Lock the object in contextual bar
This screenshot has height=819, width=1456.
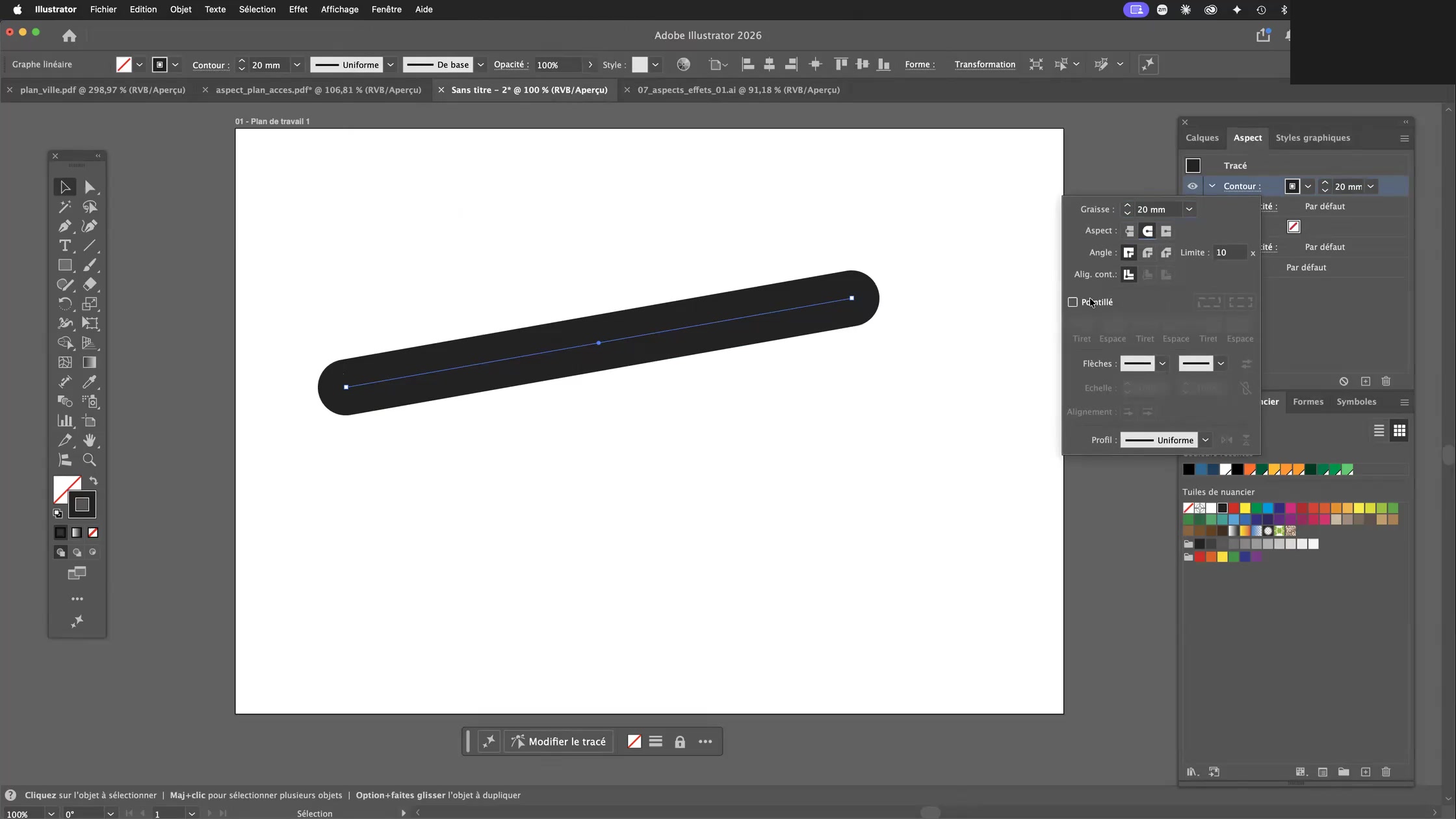tap(680, 742)
